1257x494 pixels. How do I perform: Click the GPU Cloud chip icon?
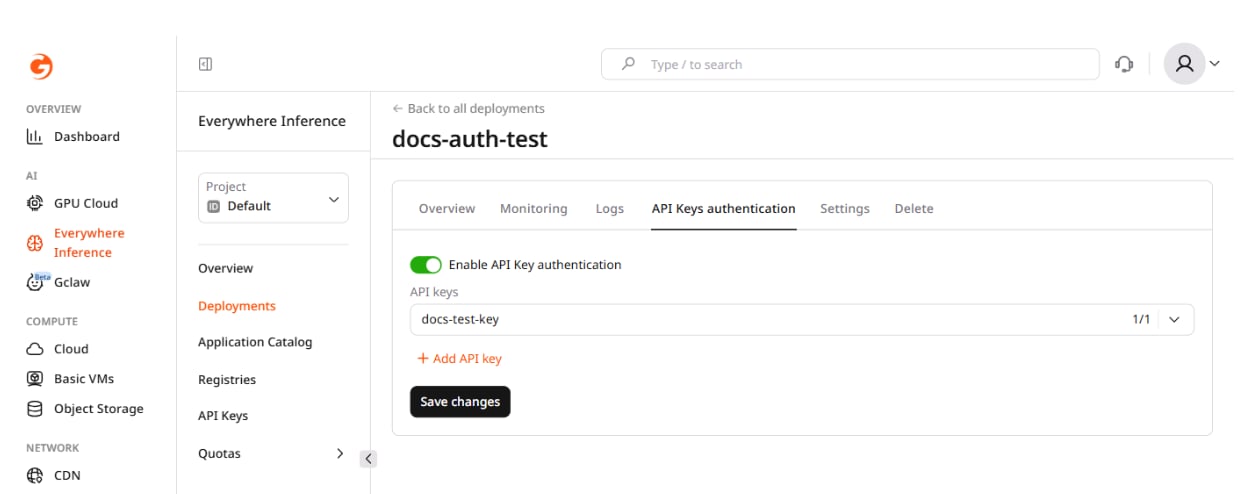tap(35, 203)
